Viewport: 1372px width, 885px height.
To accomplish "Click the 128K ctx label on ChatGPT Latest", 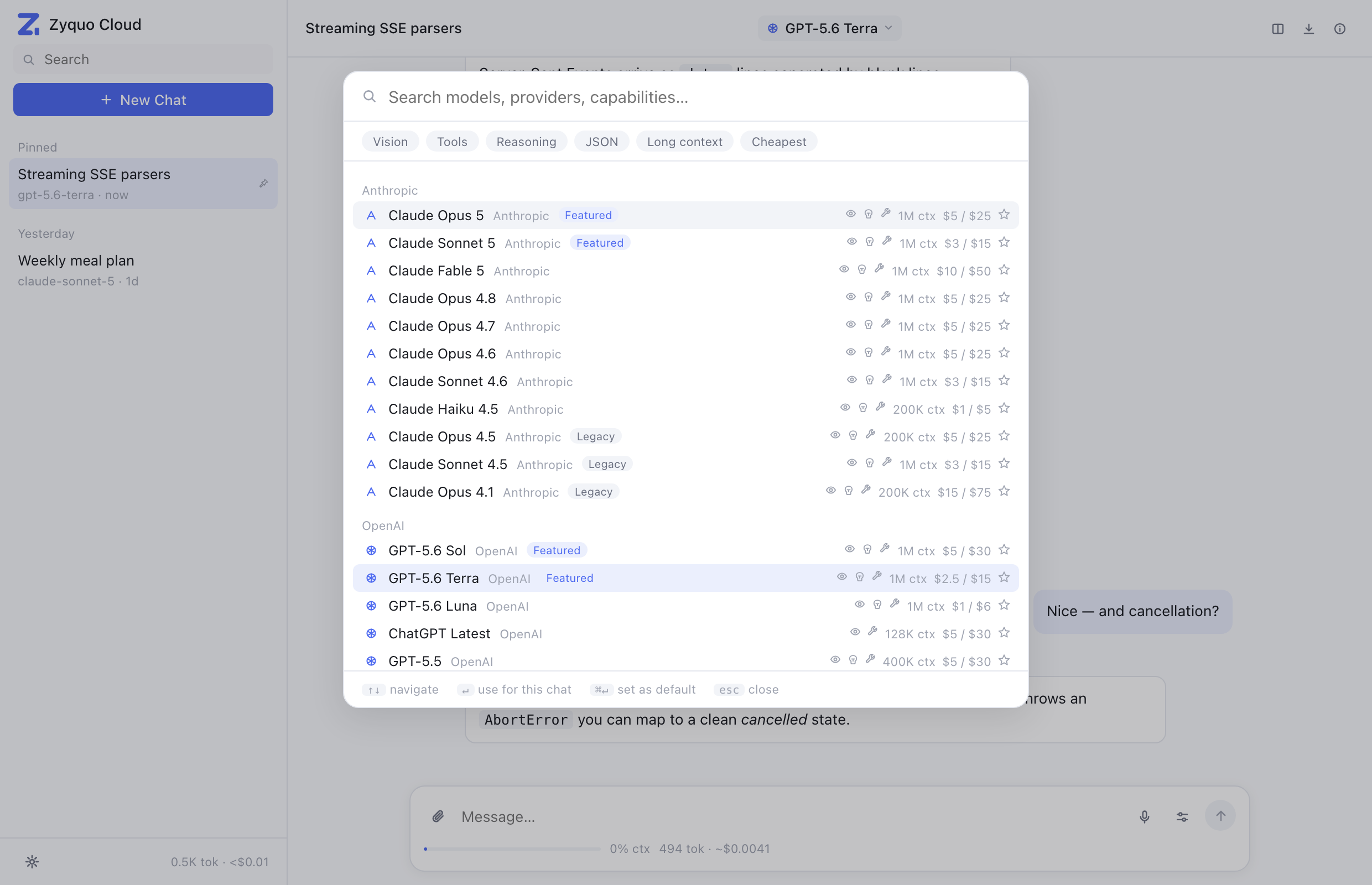I will pos(910,634).
